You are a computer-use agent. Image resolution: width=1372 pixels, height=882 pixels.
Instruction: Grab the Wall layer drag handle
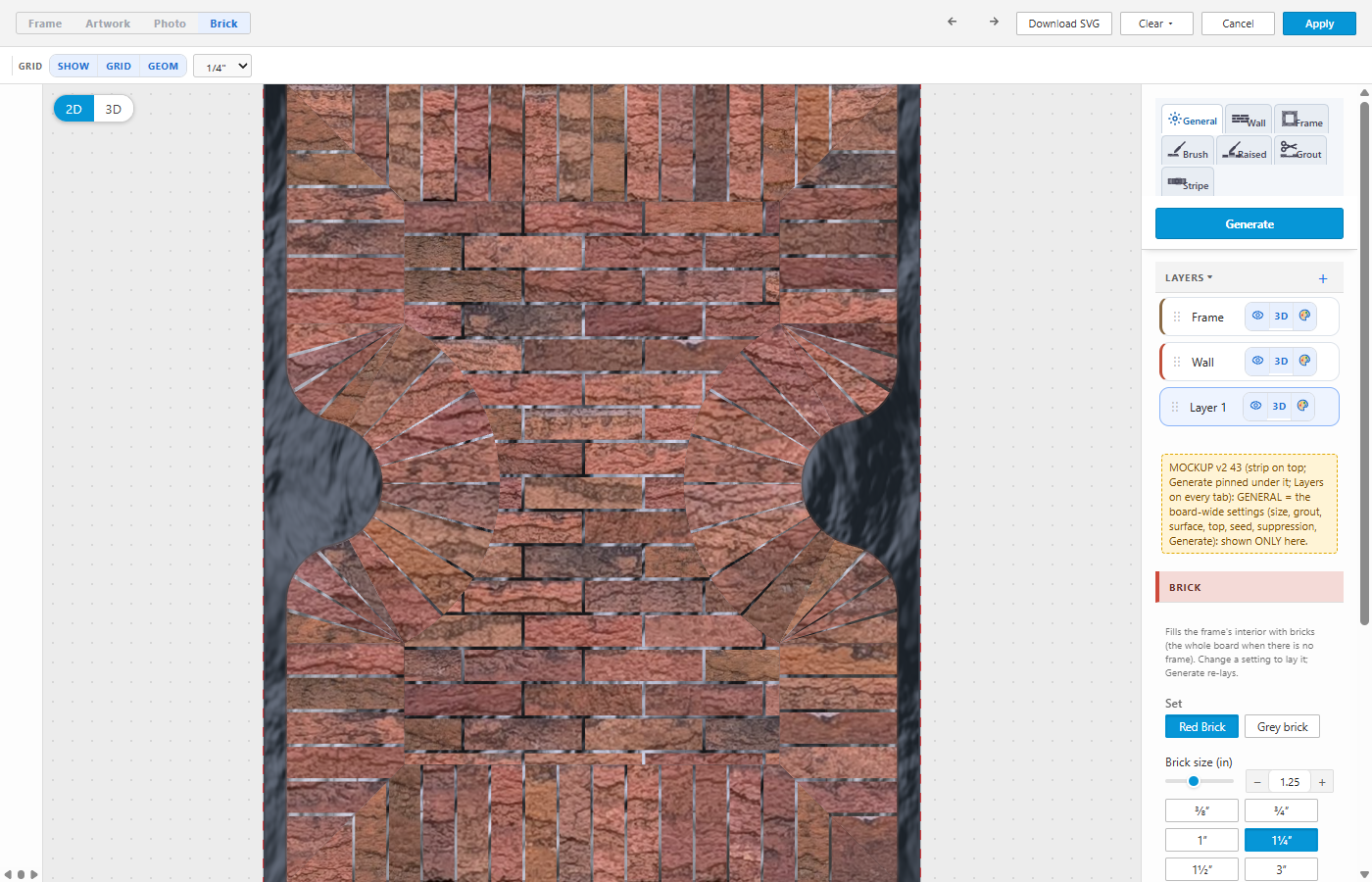point(1177,362)
